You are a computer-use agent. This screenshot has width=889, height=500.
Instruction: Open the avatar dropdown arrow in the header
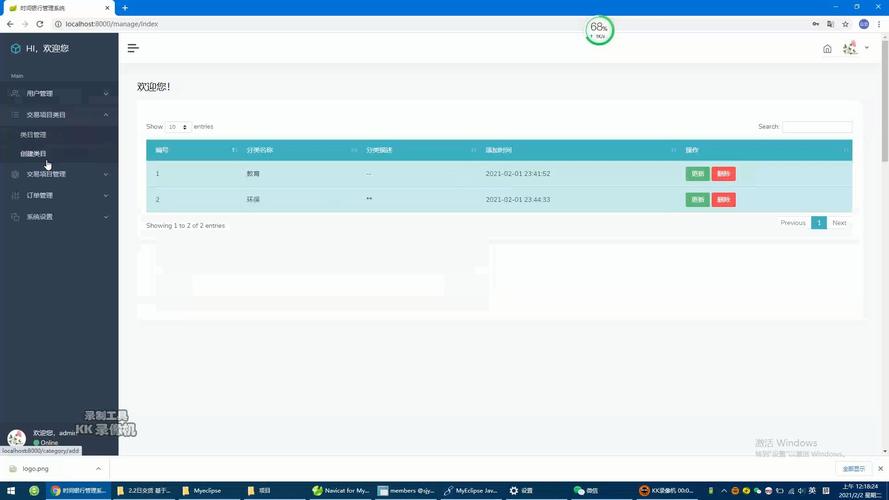point(867,48)
